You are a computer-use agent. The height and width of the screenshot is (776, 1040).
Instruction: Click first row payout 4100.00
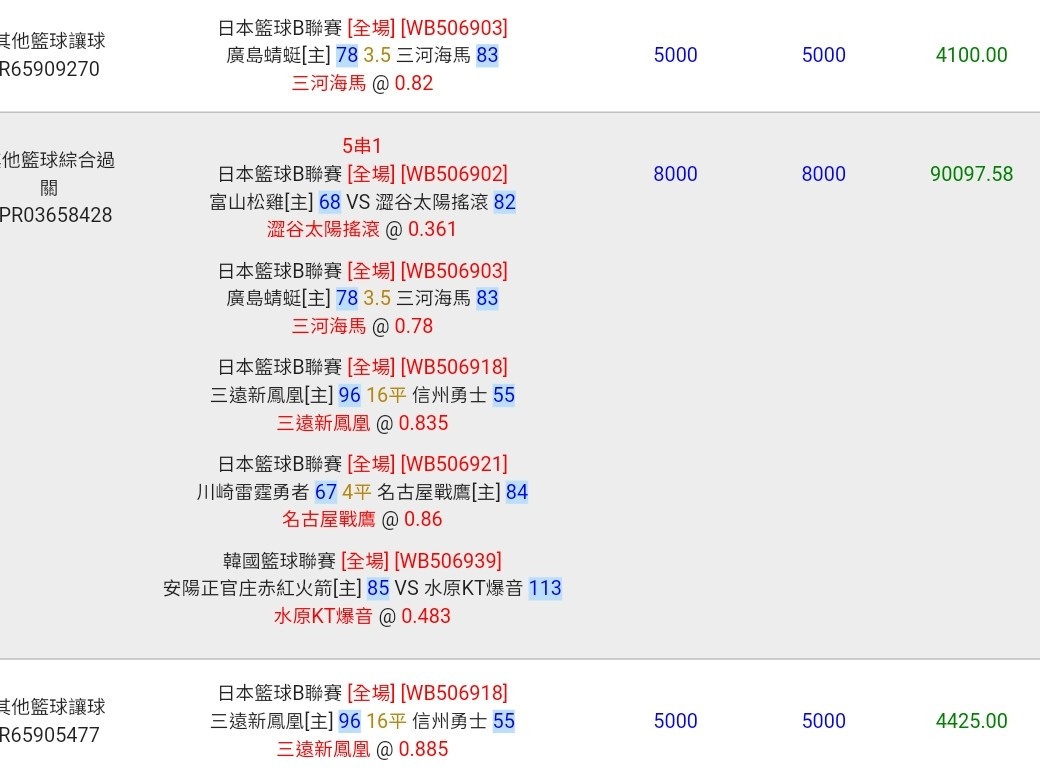[971, 55]
